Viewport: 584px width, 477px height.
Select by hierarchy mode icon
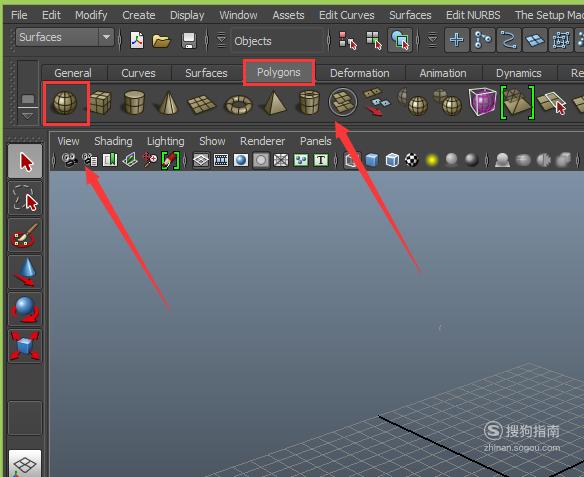pyautogui.click(x=347, y=40)
